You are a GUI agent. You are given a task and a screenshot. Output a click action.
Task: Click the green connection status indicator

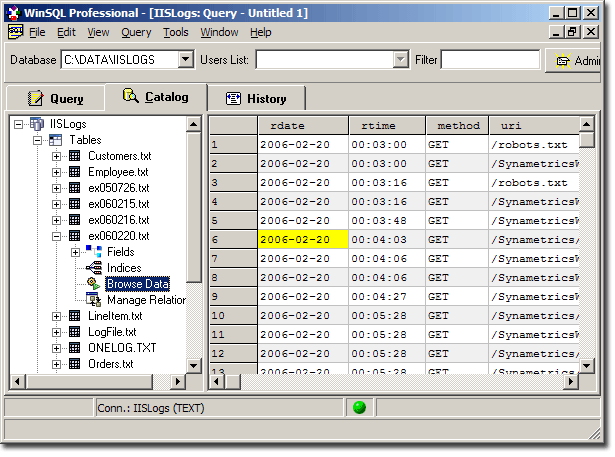359,408
